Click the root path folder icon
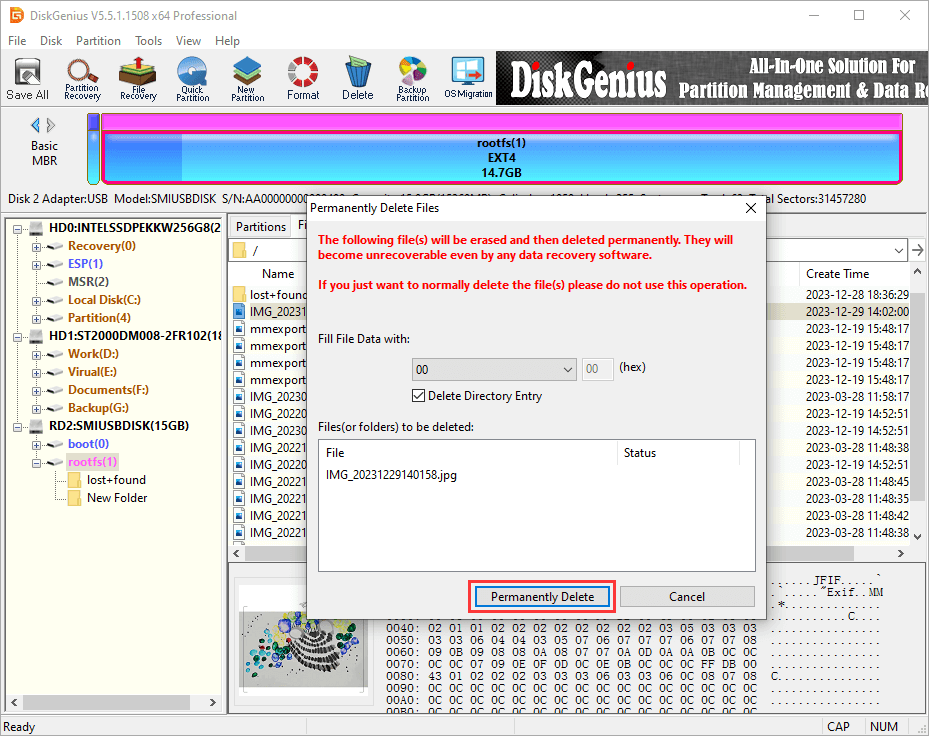Screen dimensions: 929x736 click(x=239, y=250)
